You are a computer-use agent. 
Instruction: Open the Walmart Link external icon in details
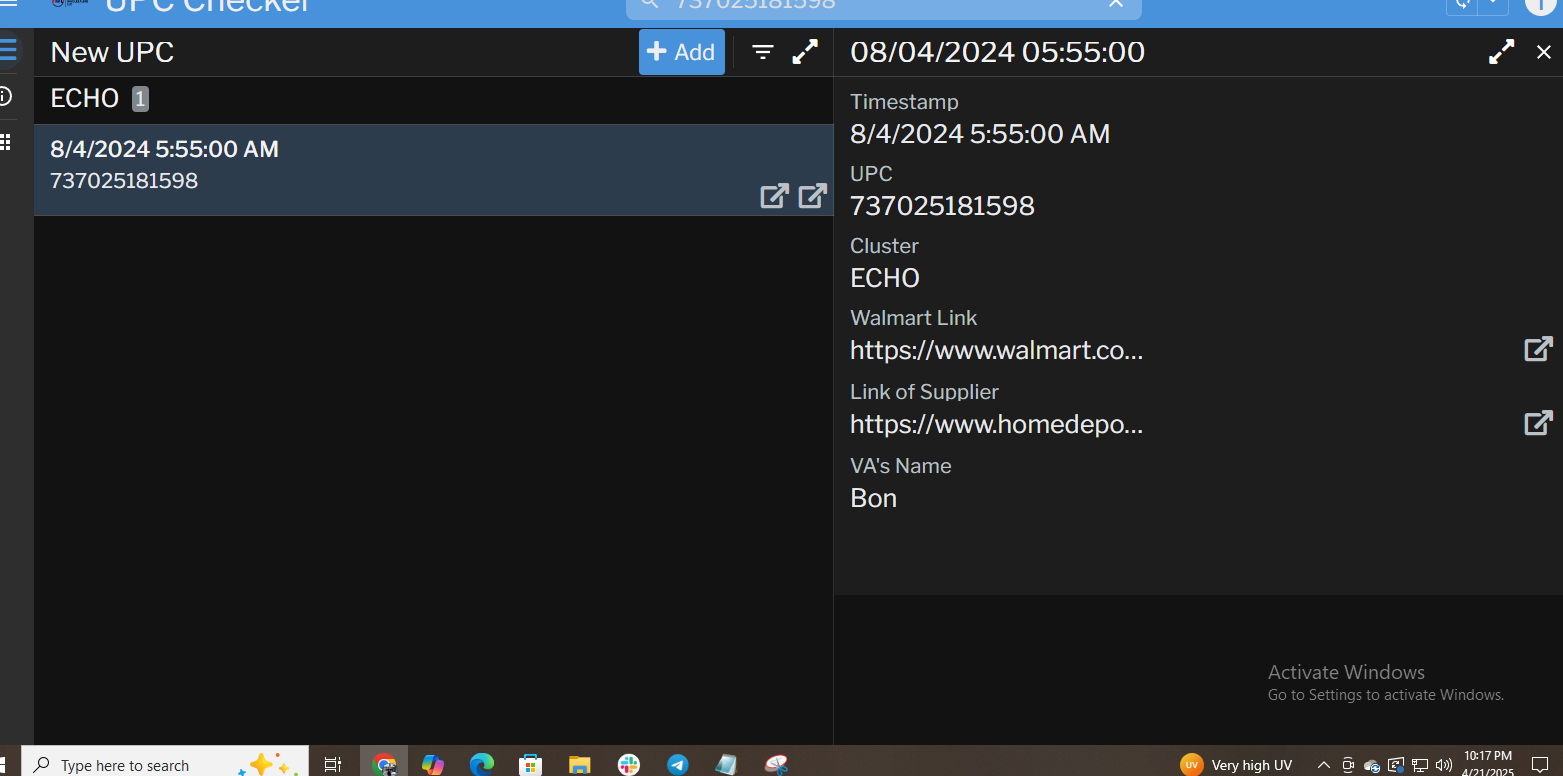click(1537, 349)
